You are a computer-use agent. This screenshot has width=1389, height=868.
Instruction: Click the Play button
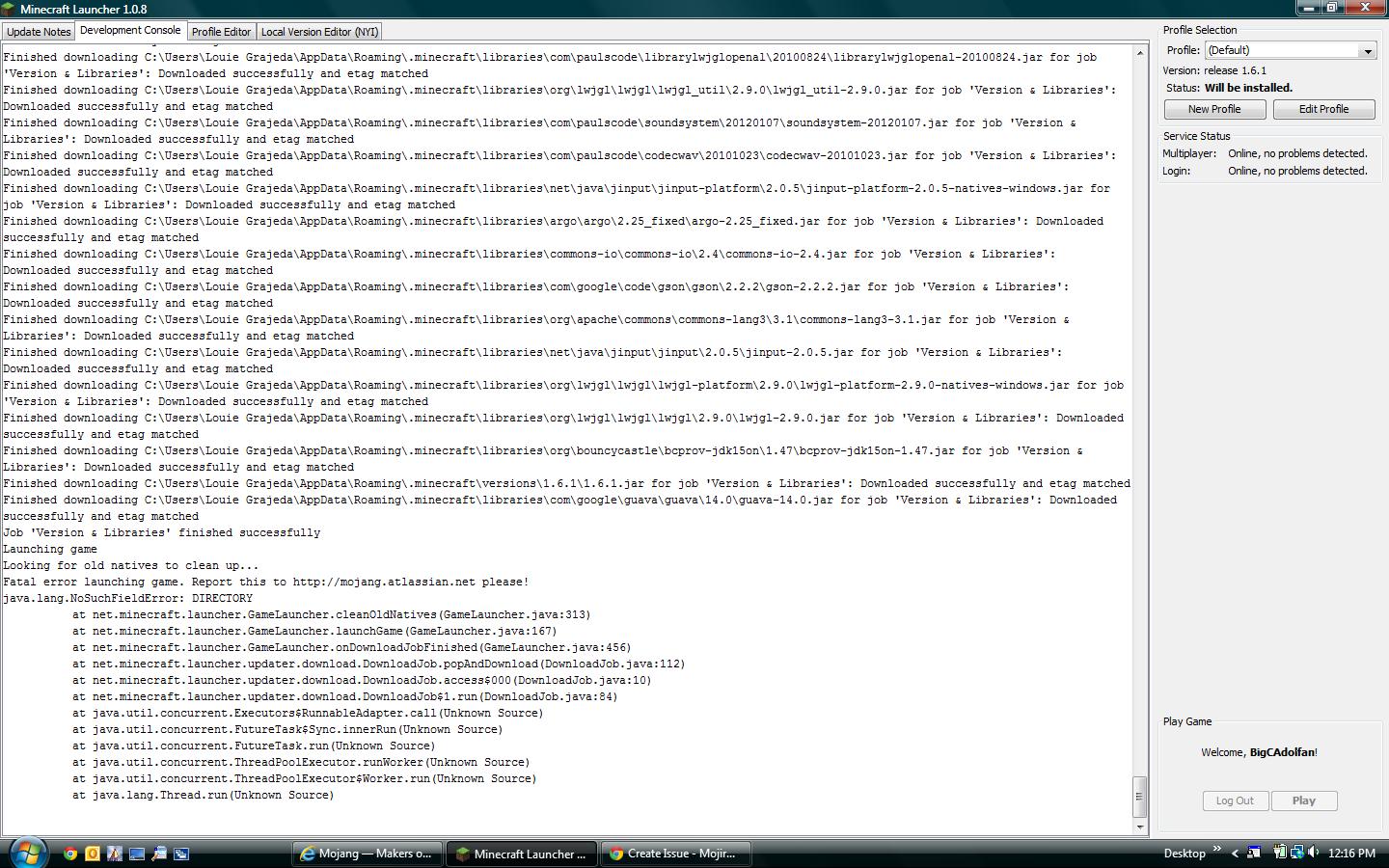[1304, 800]
